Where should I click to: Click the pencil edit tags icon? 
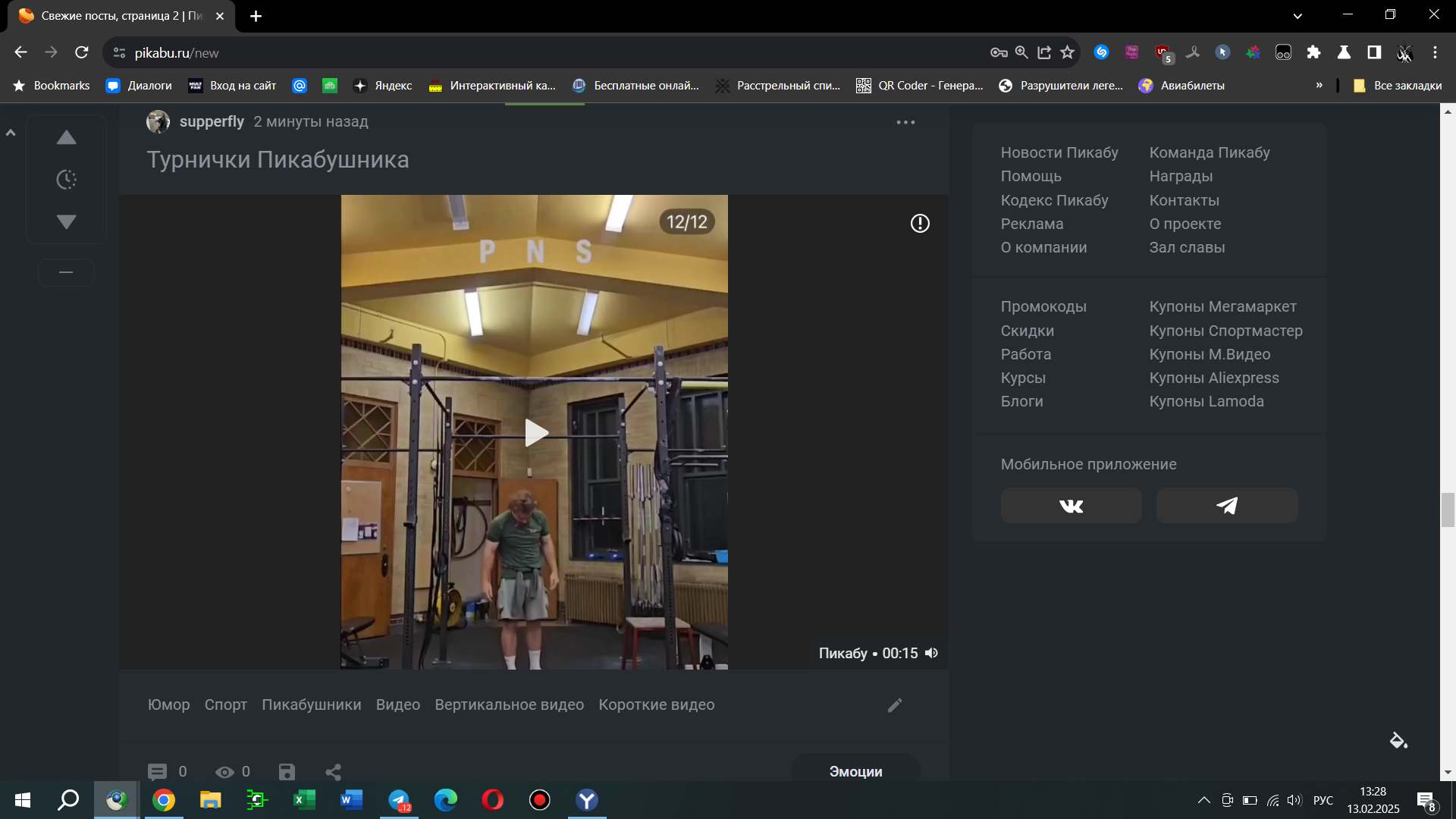pos(895,705)
